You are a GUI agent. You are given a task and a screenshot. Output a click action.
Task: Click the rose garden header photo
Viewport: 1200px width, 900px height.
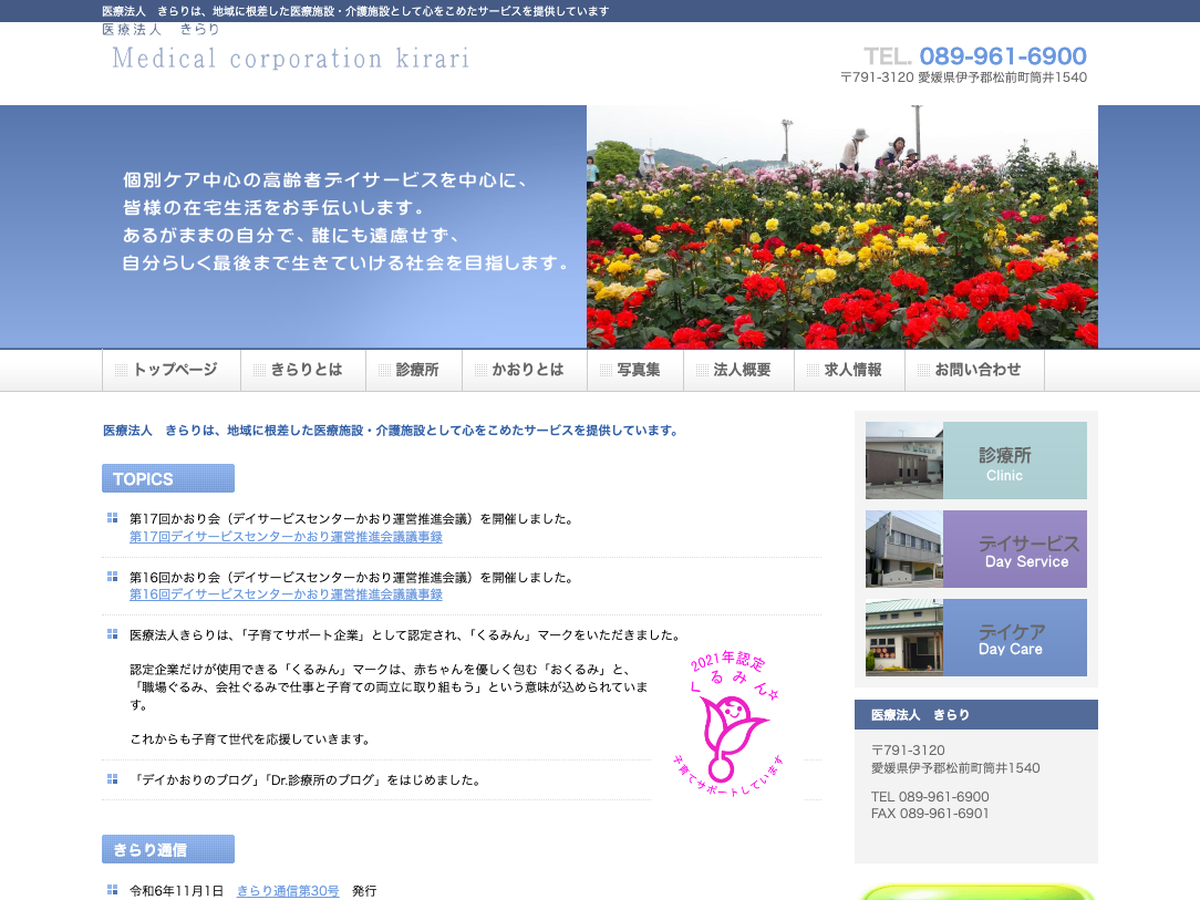tap(842, 227)
